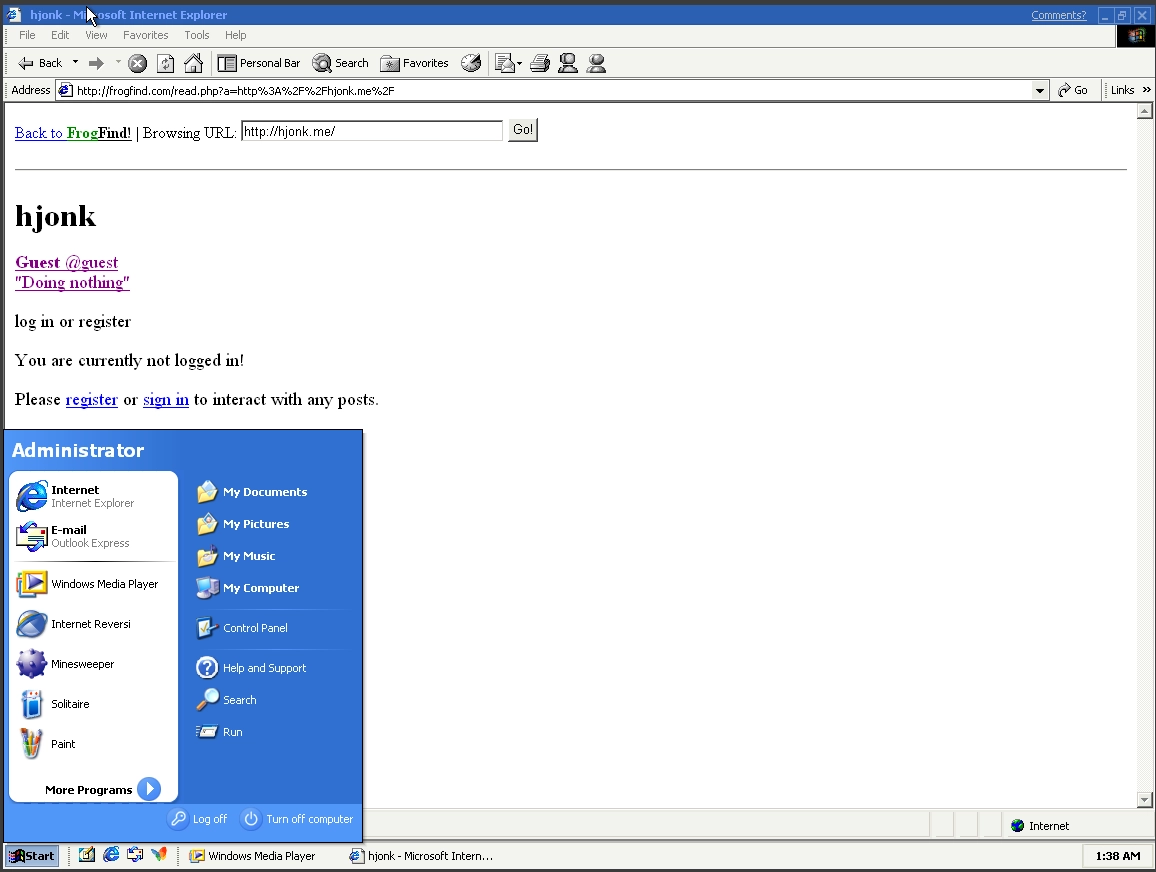This screenshot has width=1156, height=872.
Task: Click the sign in link
Action: [x=166, y=400]
